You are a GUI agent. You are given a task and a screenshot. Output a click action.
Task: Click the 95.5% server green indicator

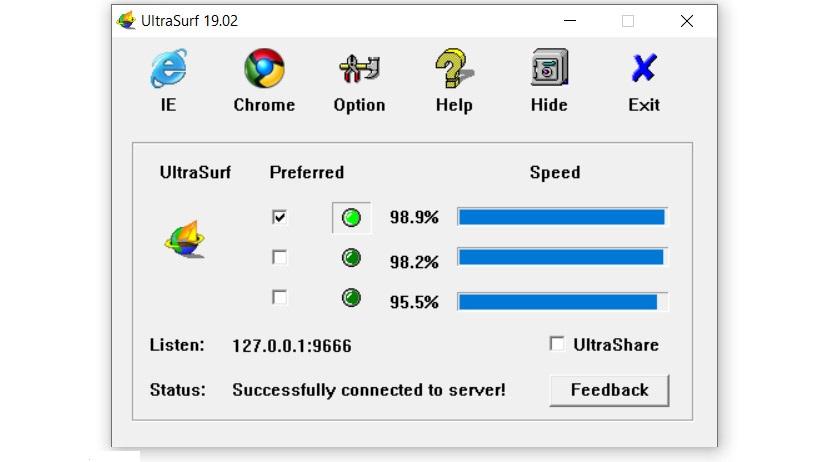click(351, 298)
